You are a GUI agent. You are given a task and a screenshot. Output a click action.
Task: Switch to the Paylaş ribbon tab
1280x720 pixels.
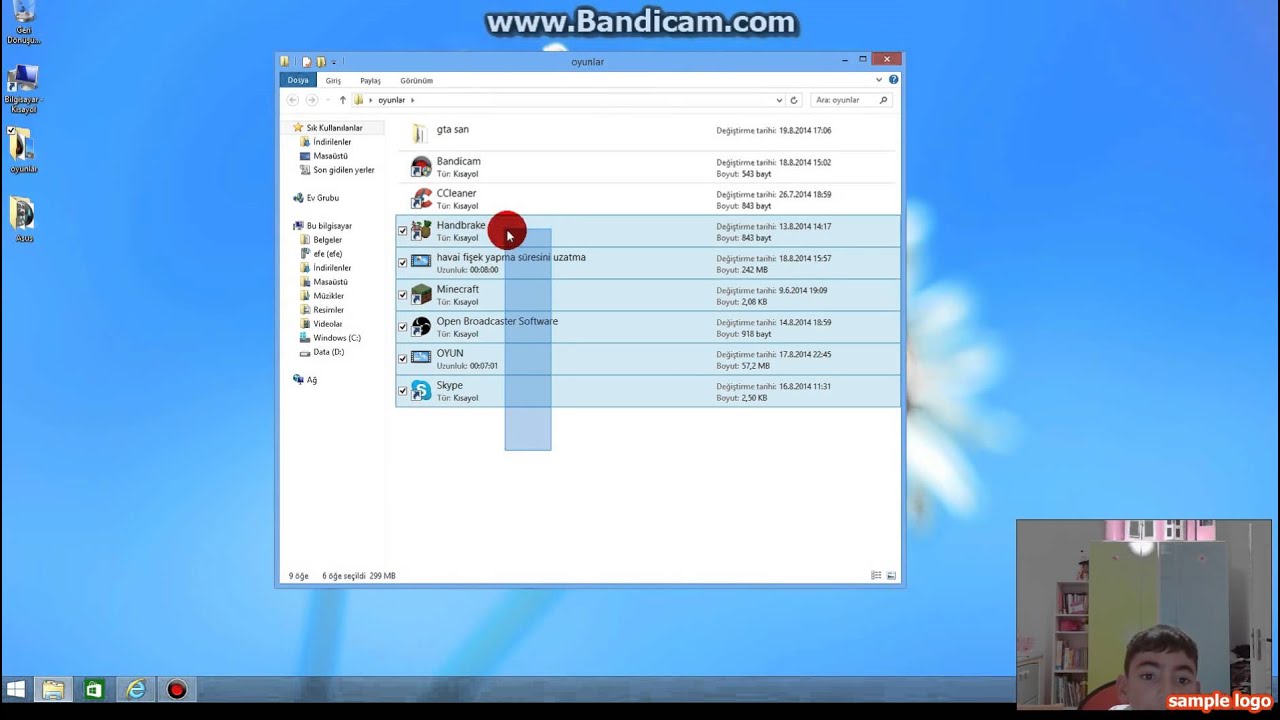pos(370,80)
